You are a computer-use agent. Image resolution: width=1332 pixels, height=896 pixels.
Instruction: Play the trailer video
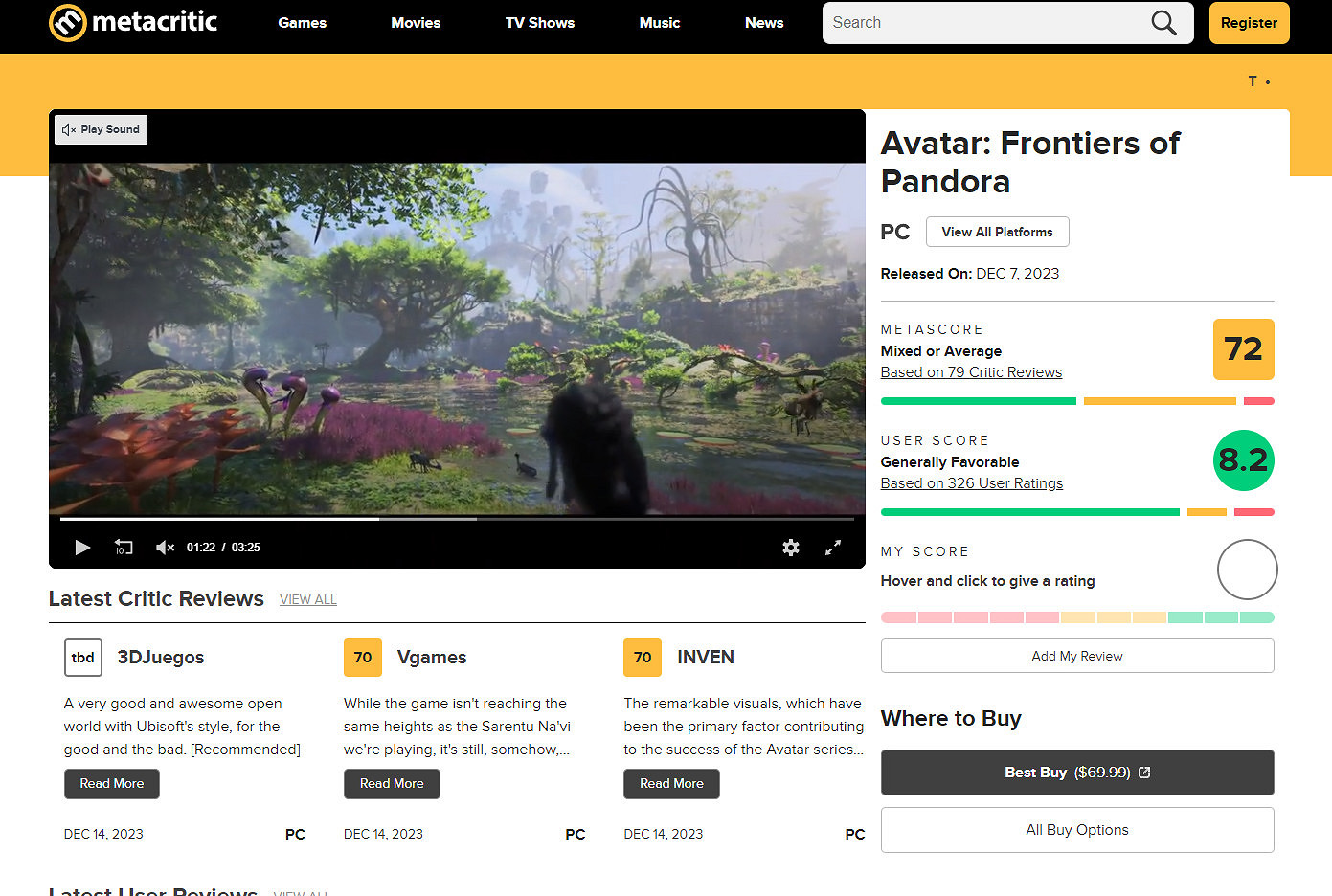point(82,548)
